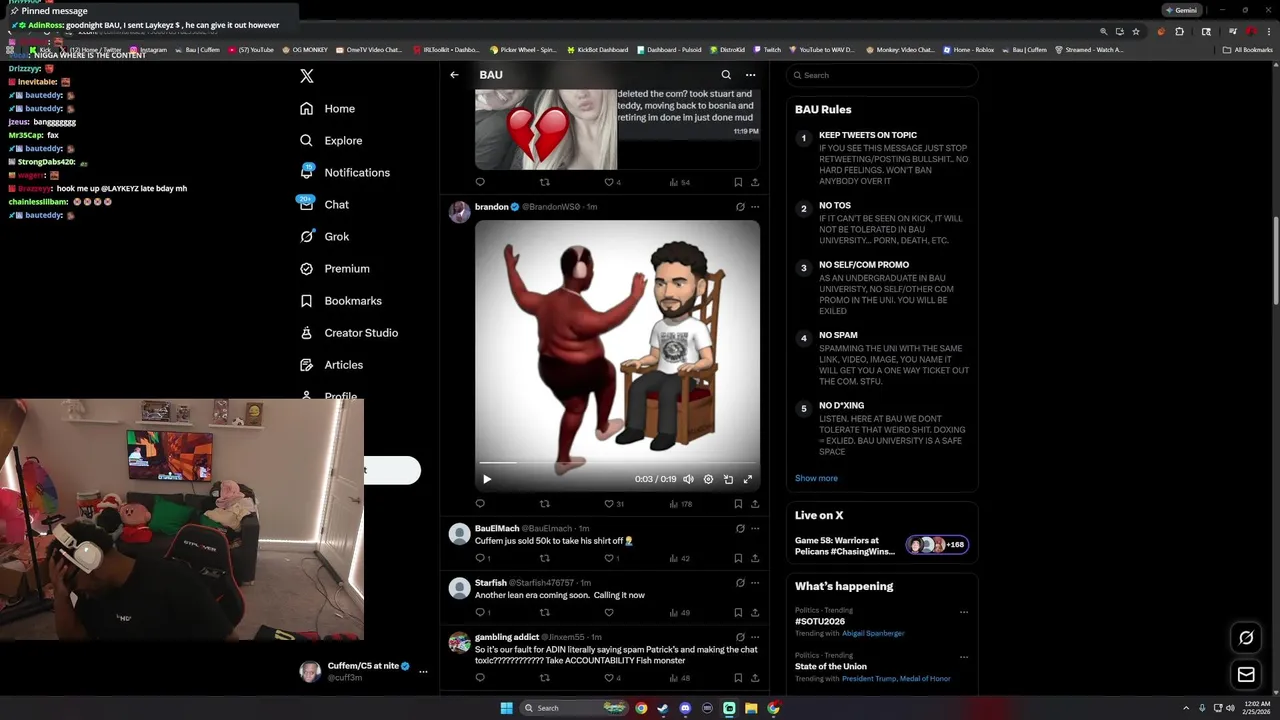View analytics of brandon's post (178)
This screenshot has height=720, width=1280.
click(679, 504)
